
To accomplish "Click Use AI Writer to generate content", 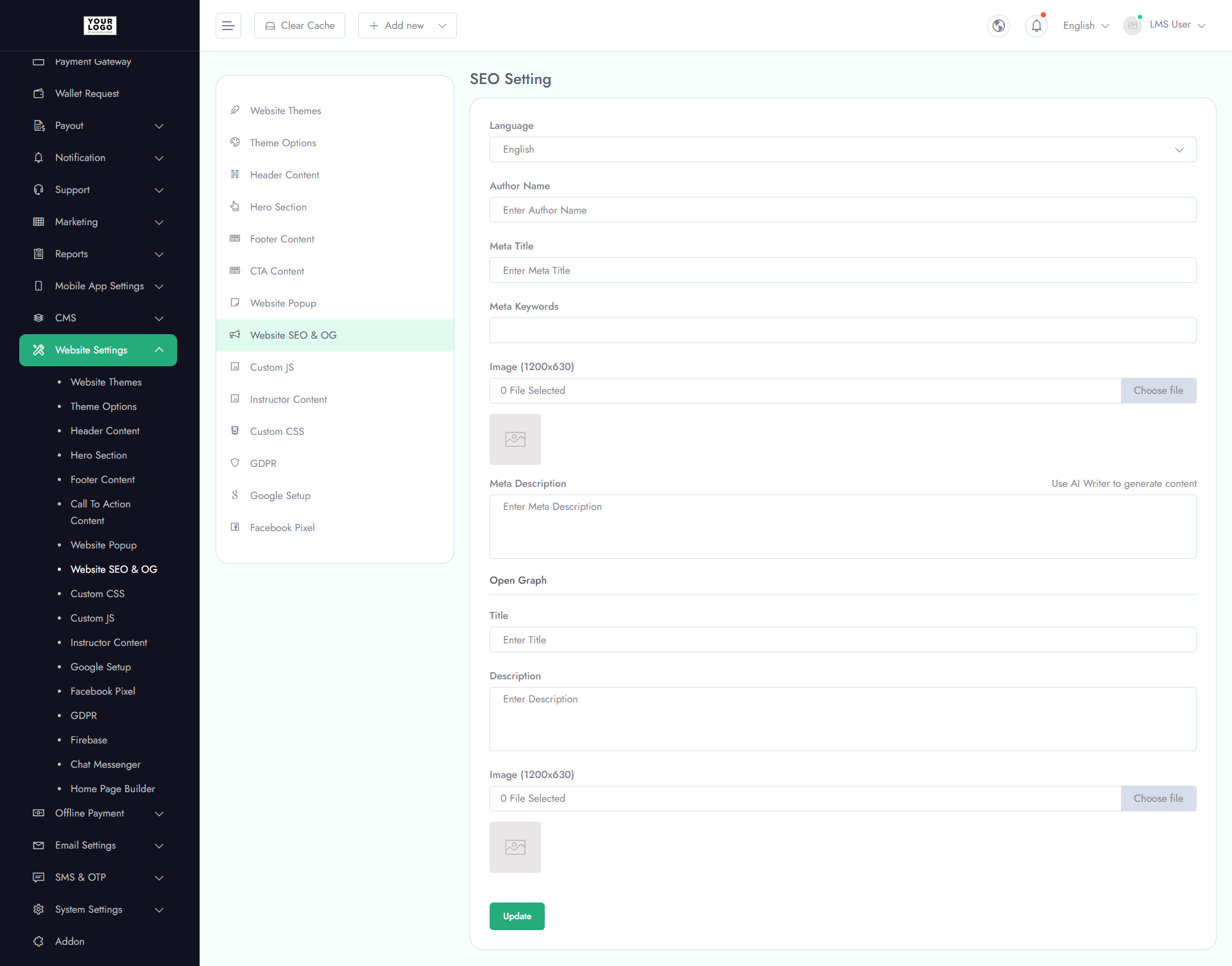I will pos(1124,484).
